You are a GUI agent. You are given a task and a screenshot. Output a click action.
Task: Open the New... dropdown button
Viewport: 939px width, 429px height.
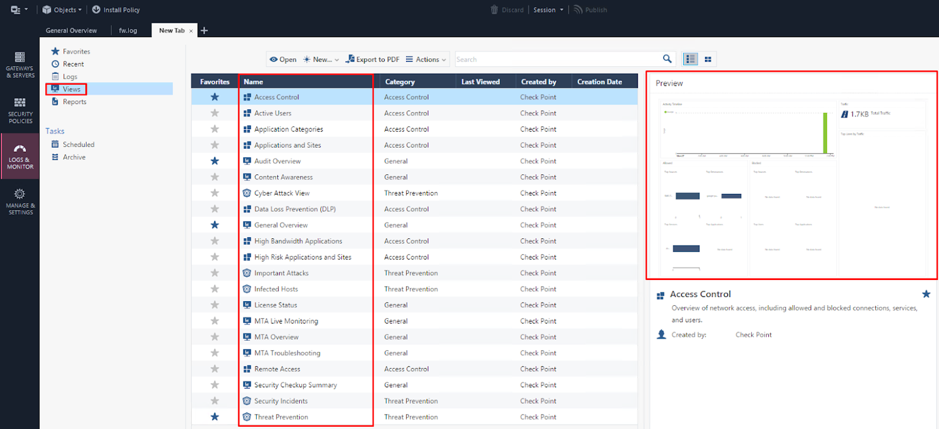tap(321, 59)
